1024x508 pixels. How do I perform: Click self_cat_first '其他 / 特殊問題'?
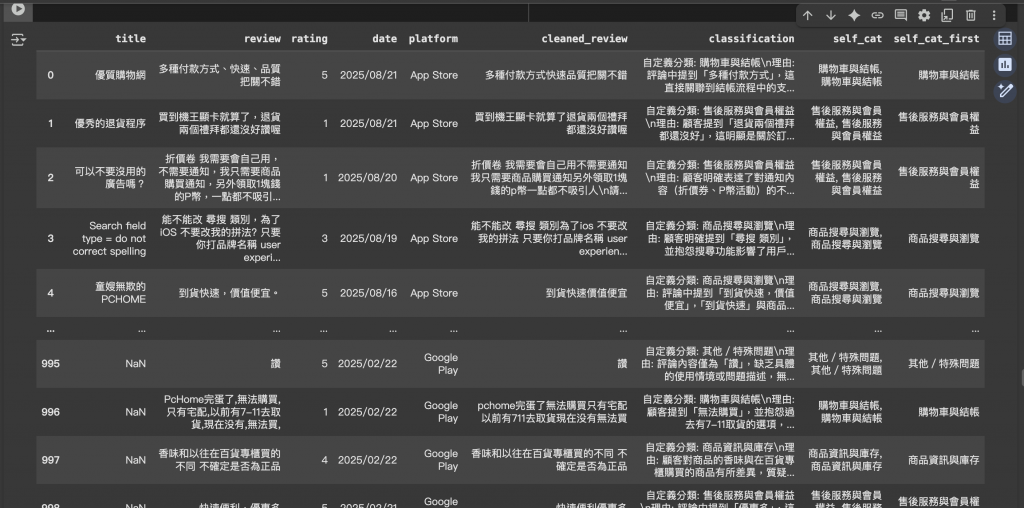[944, 364]
